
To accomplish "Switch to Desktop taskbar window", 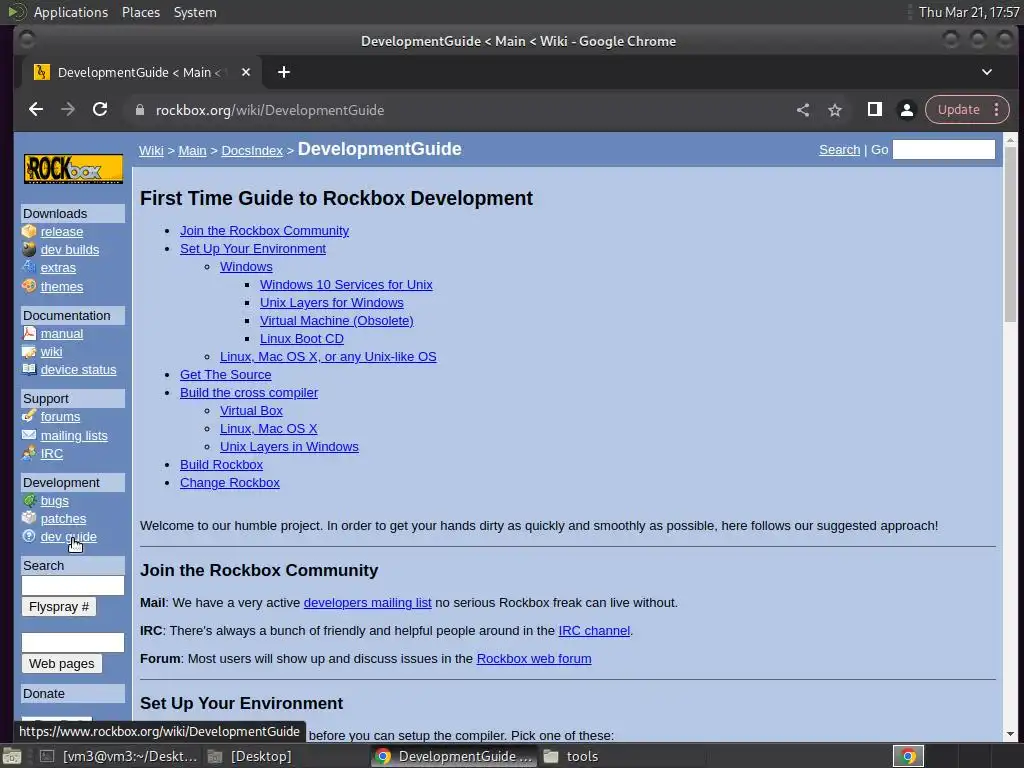I will coord(250,756).
